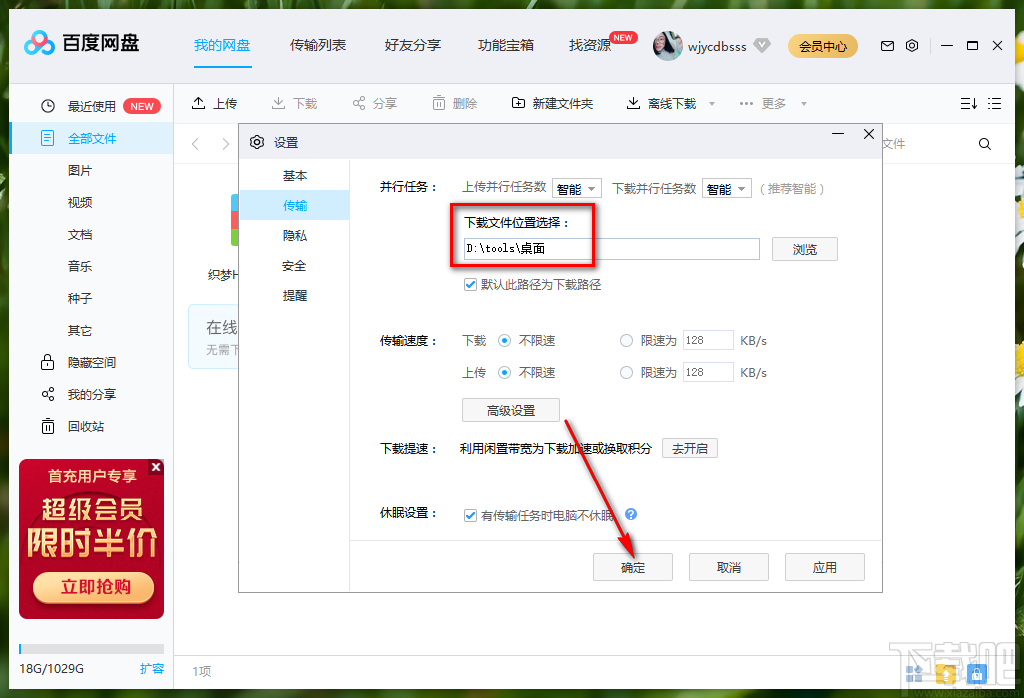Viewport: 1024px width, 698px height.
Task: Click the all files document icon
Action: (47, 138)
